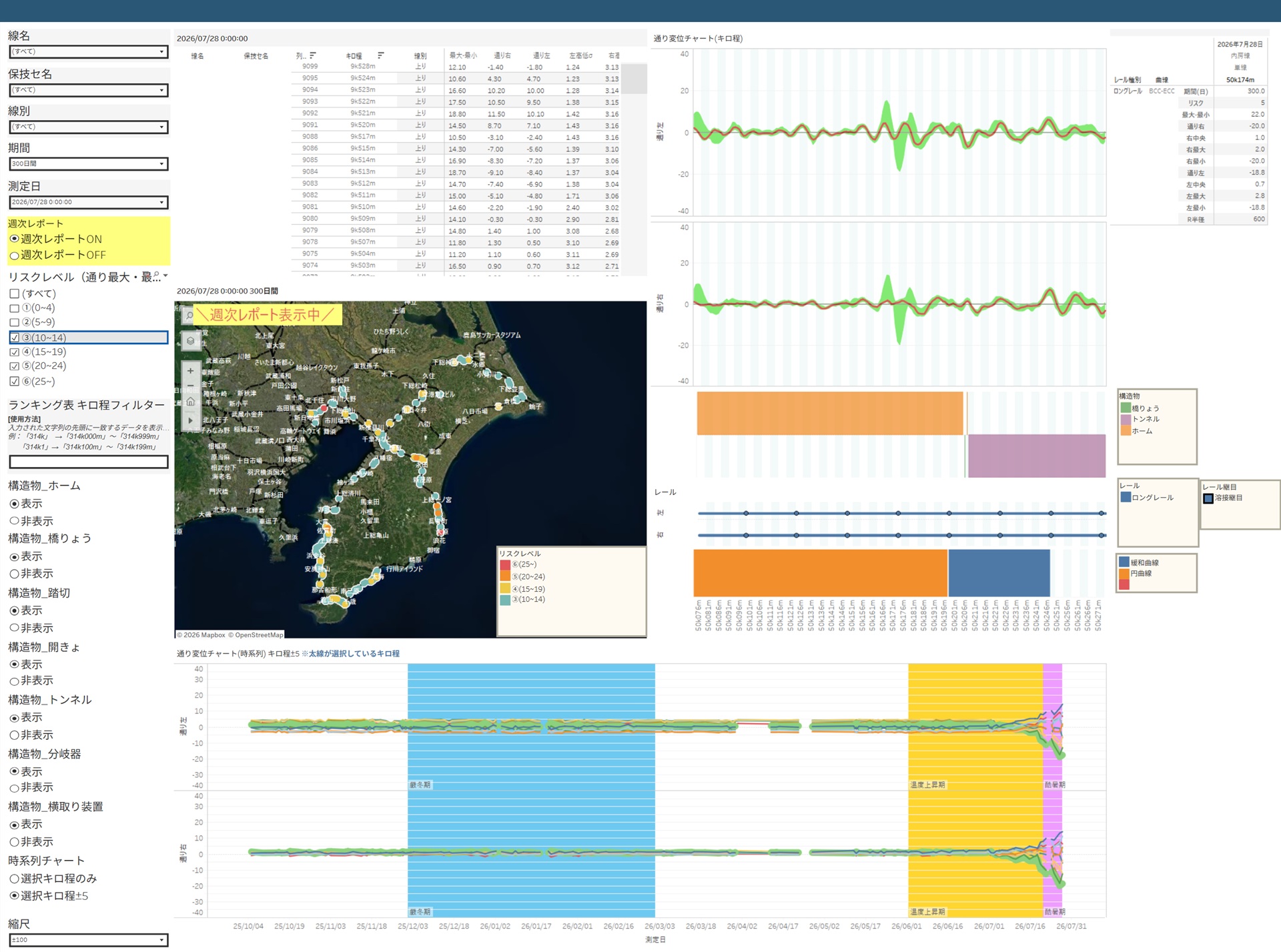Open the 縮尺 dropdown showing ±100
1281x952 pixels.
click(89, 940)
